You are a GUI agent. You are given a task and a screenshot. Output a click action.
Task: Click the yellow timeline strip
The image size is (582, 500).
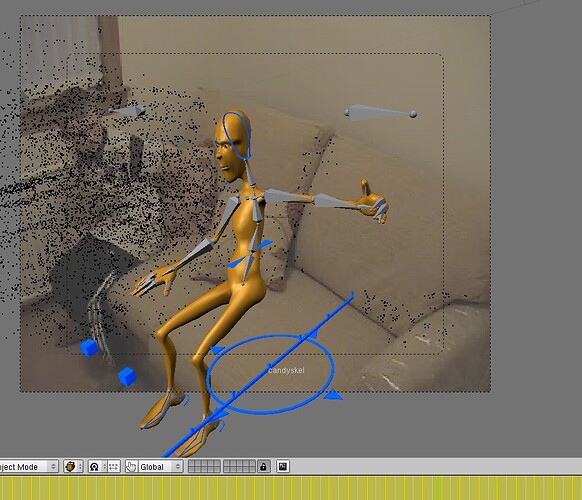(291, 488)
